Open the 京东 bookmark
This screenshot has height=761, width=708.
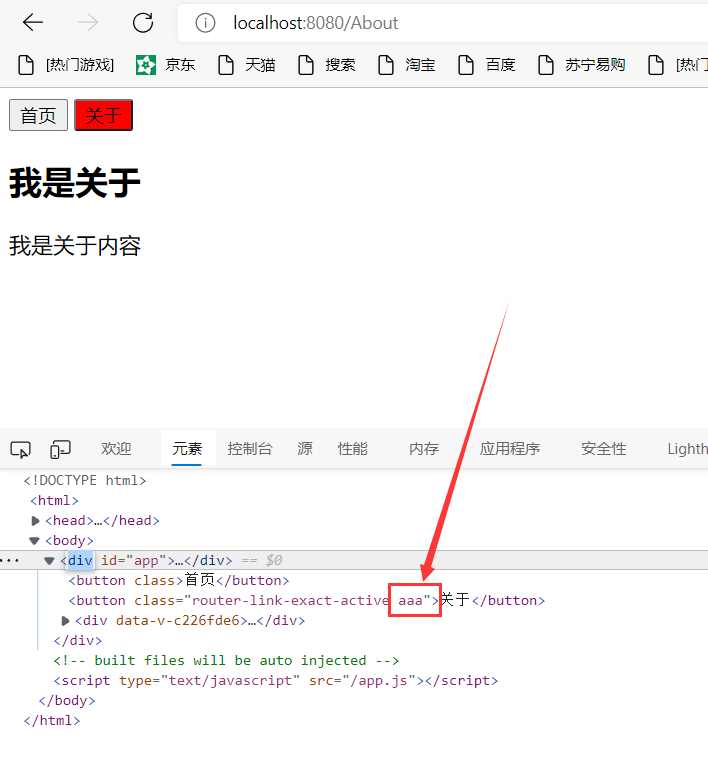point(166,65)
